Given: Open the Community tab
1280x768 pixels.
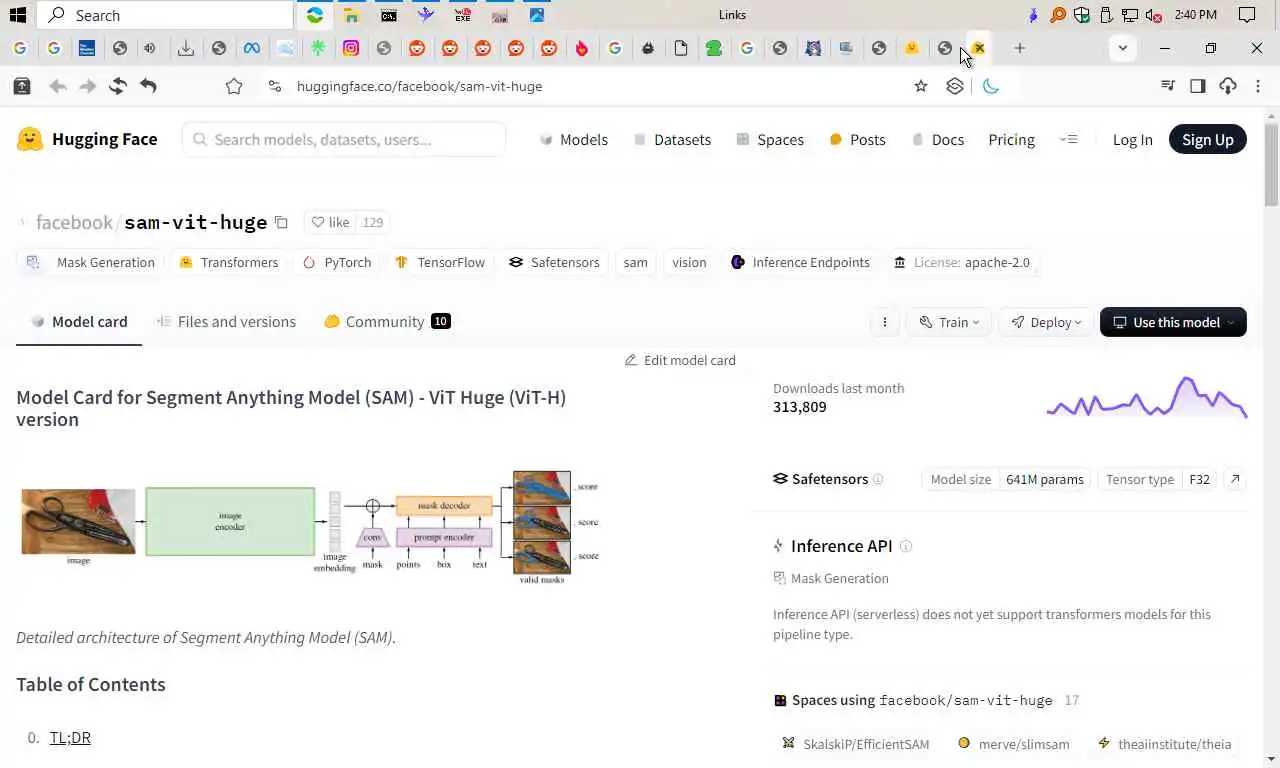Looking at the screenshot, I should [x=387, y=322].
